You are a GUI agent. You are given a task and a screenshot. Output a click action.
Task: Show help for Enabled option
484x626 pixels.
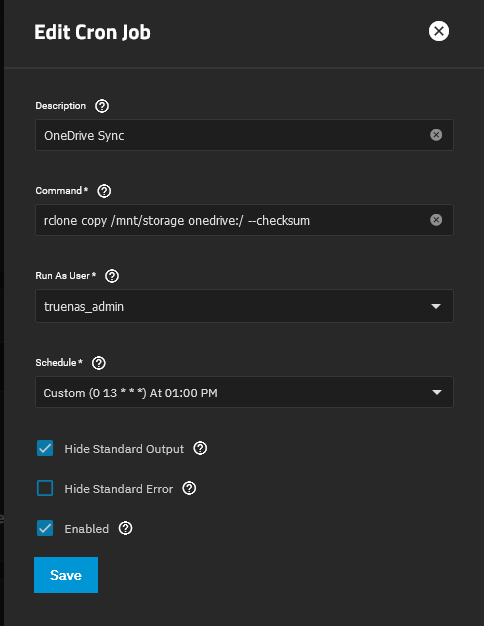point(125,529)
